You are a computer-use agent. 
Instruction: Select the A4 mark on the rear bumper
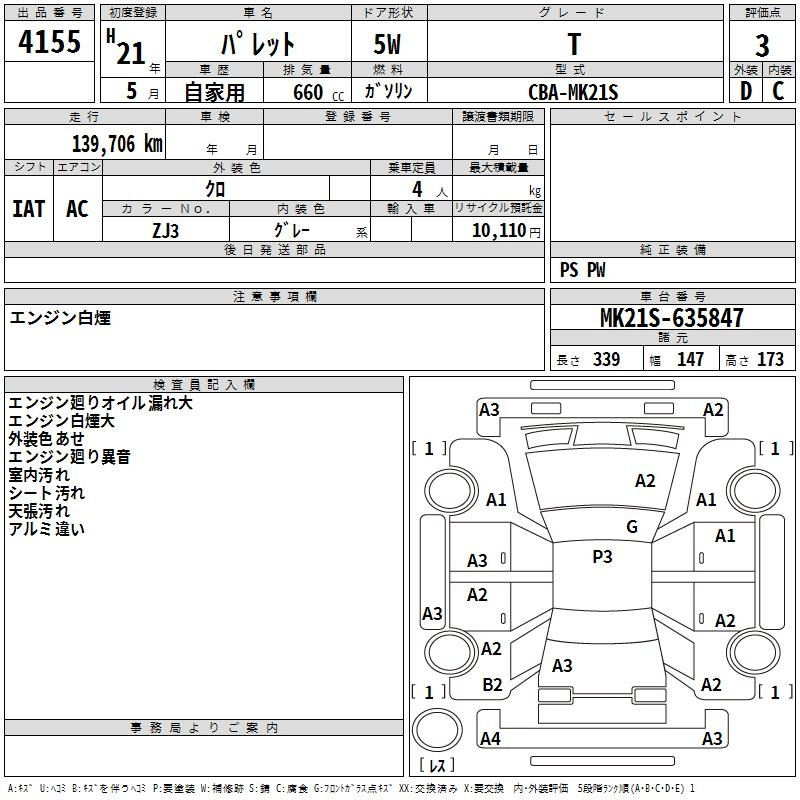(x=490, y=739)
